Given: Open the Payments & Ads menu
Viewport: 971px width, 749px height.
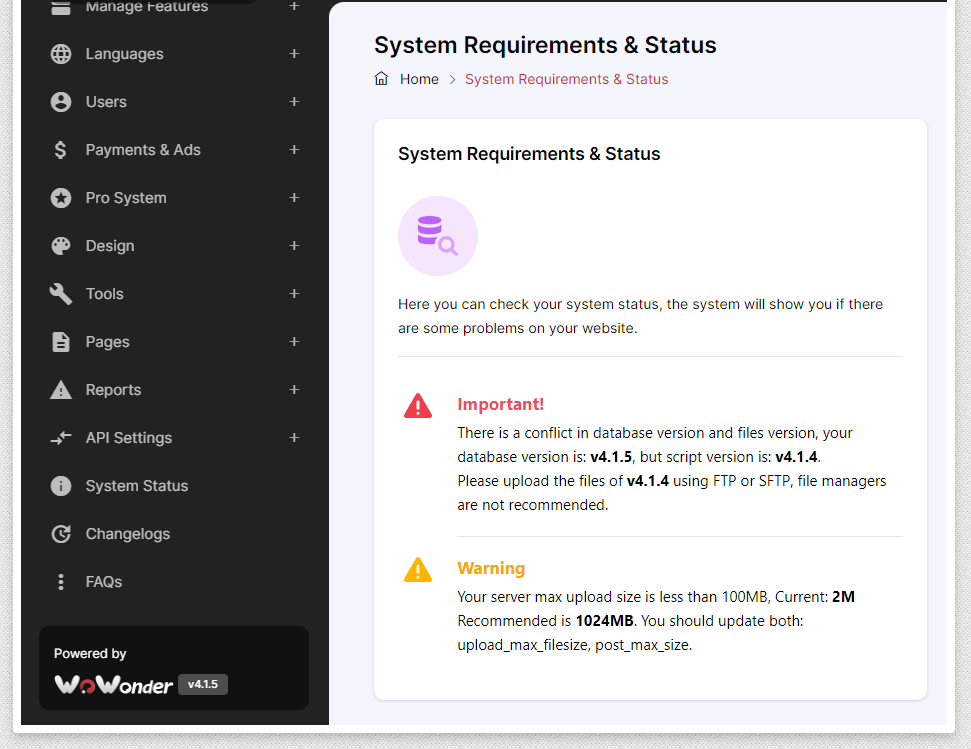Looking at the screenshot, I should 143,150.
